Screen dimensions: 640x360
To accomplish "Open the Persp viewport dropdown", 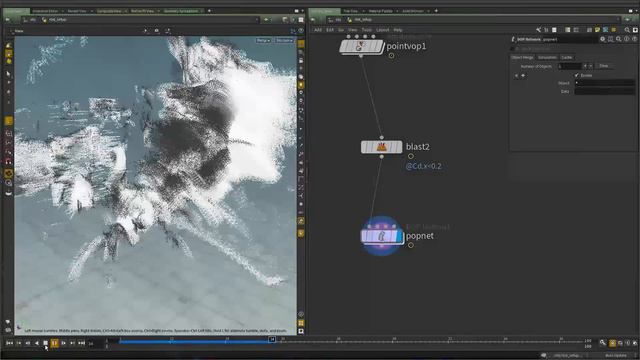I will point(263,40).
